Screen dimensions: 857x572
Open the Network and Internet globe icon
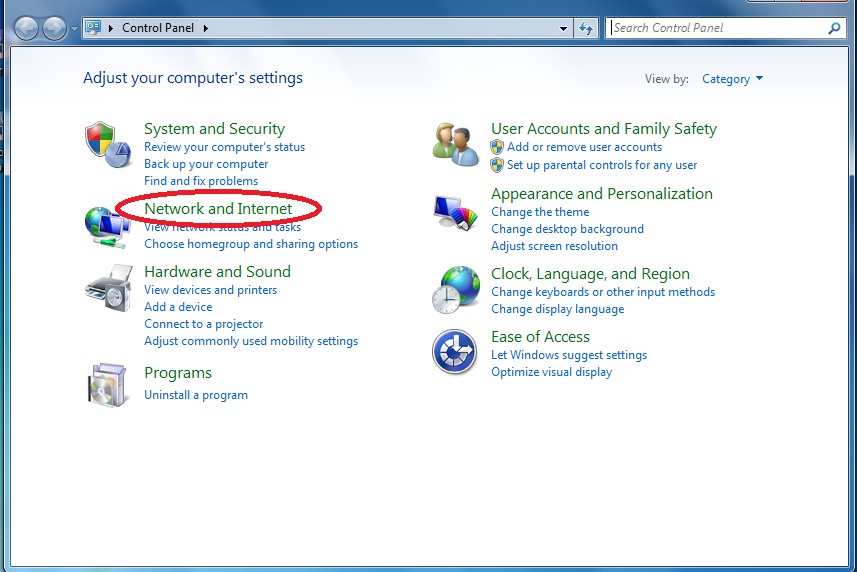(x=107, y=227)
